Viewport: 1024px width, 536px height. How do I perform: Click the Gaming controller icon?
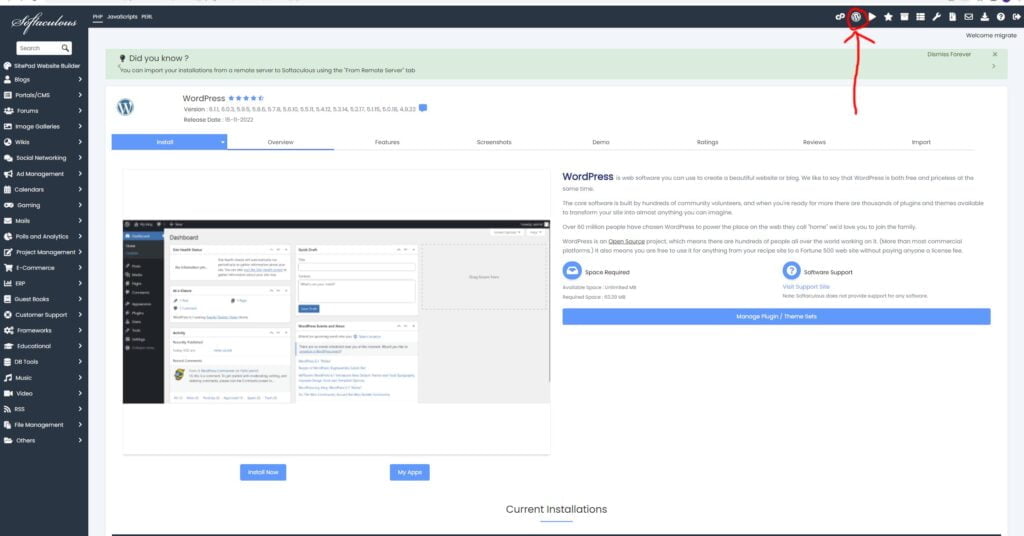coord(8,205)
